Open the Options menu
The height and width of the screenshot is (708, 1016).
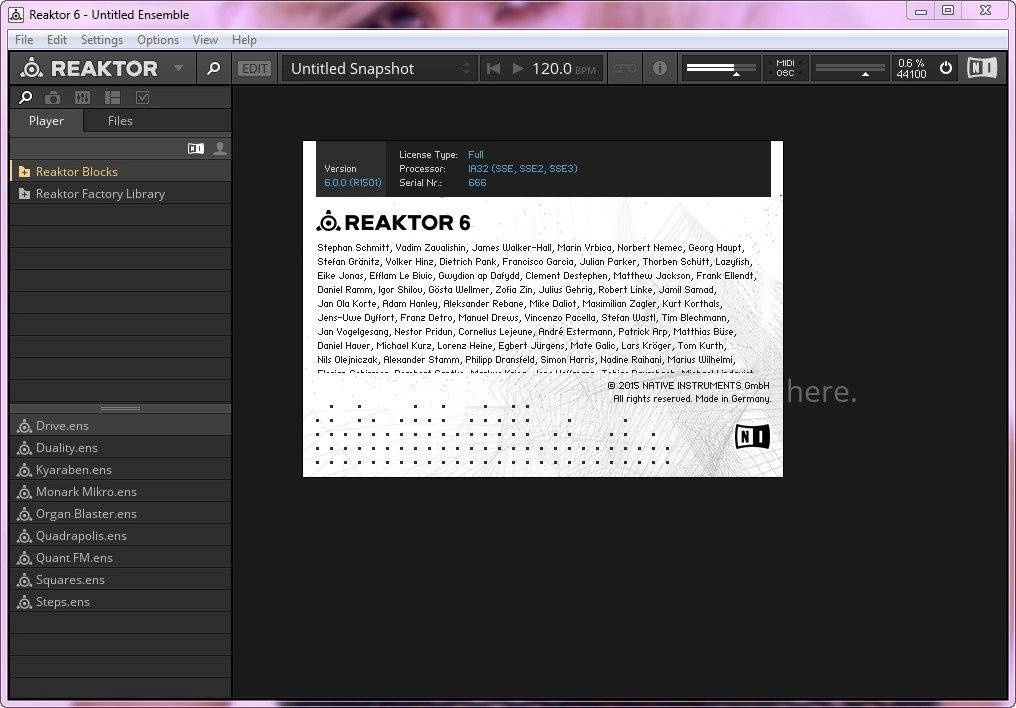pyautogui.click(x=157, y=40)
